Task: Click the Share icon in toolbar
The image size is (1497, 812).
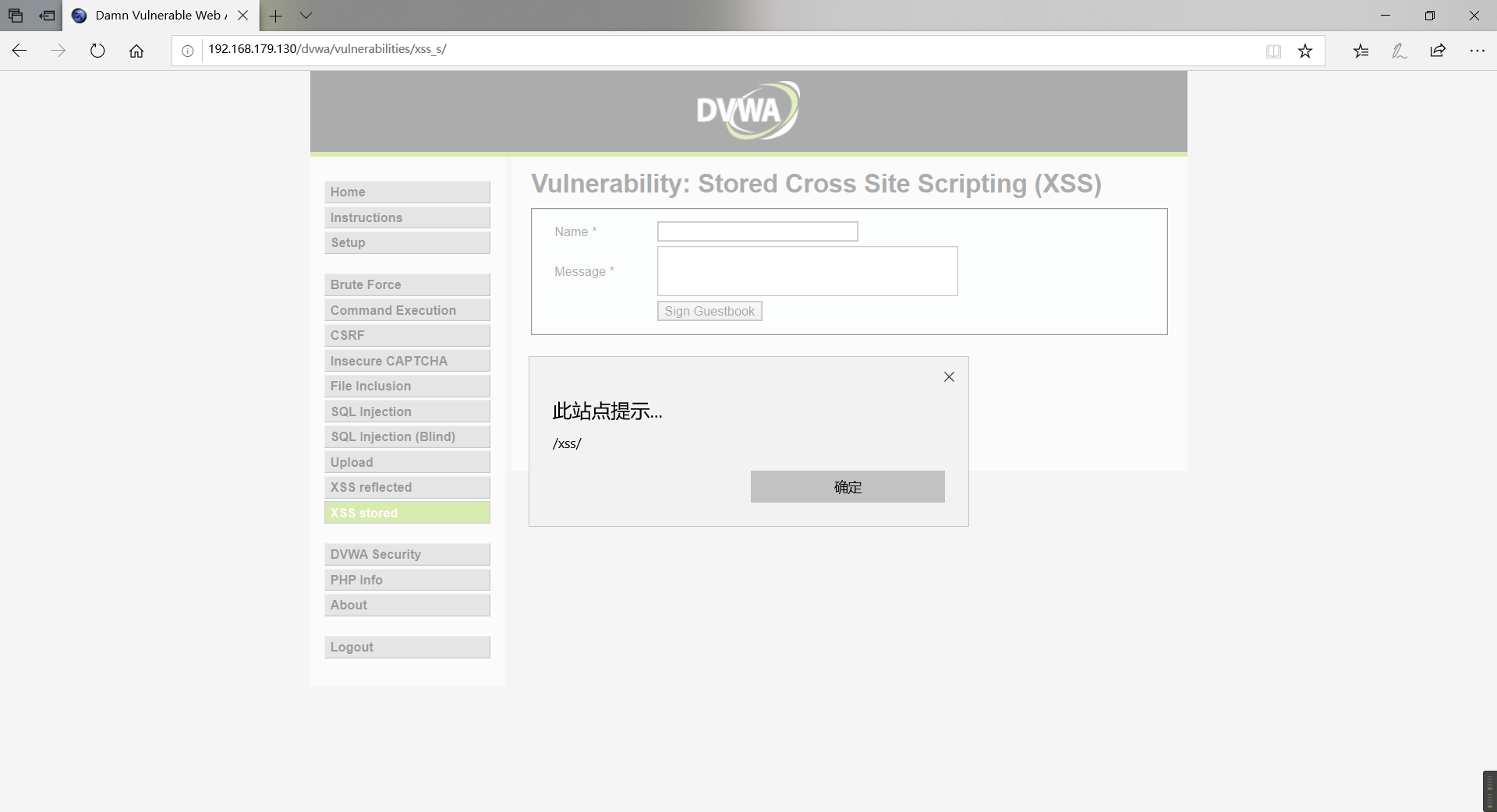Action: [x=1438, y=51]
